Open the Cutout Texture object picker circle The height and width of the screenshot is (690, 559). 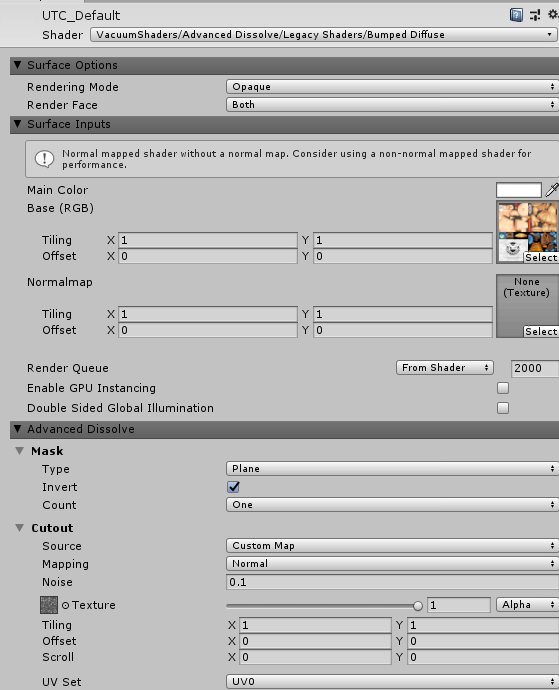(x=66, y=606)
